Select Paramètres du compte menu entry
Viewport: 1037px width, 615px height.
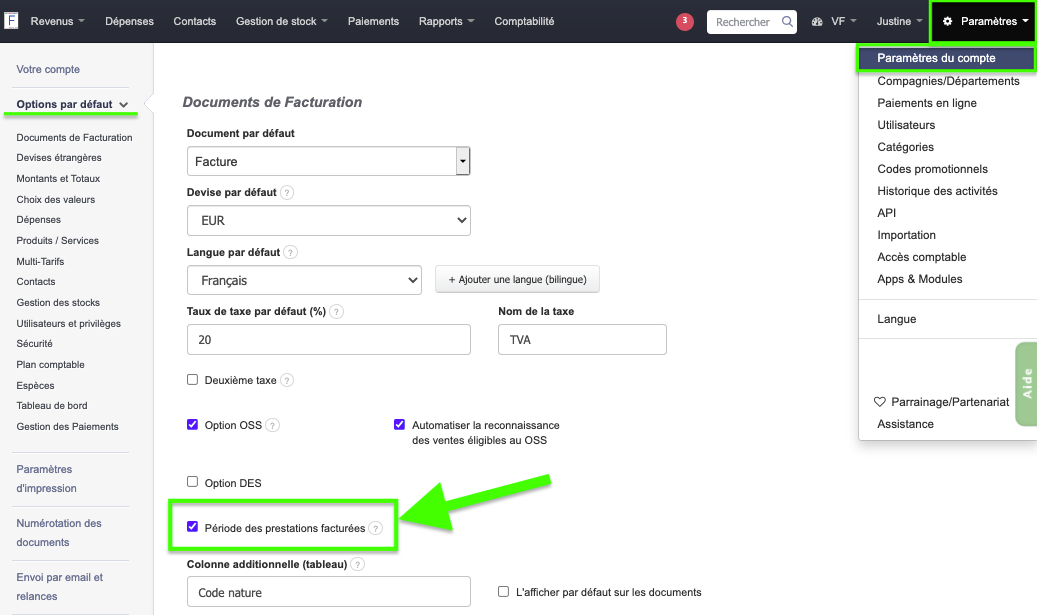click(936, 58)
